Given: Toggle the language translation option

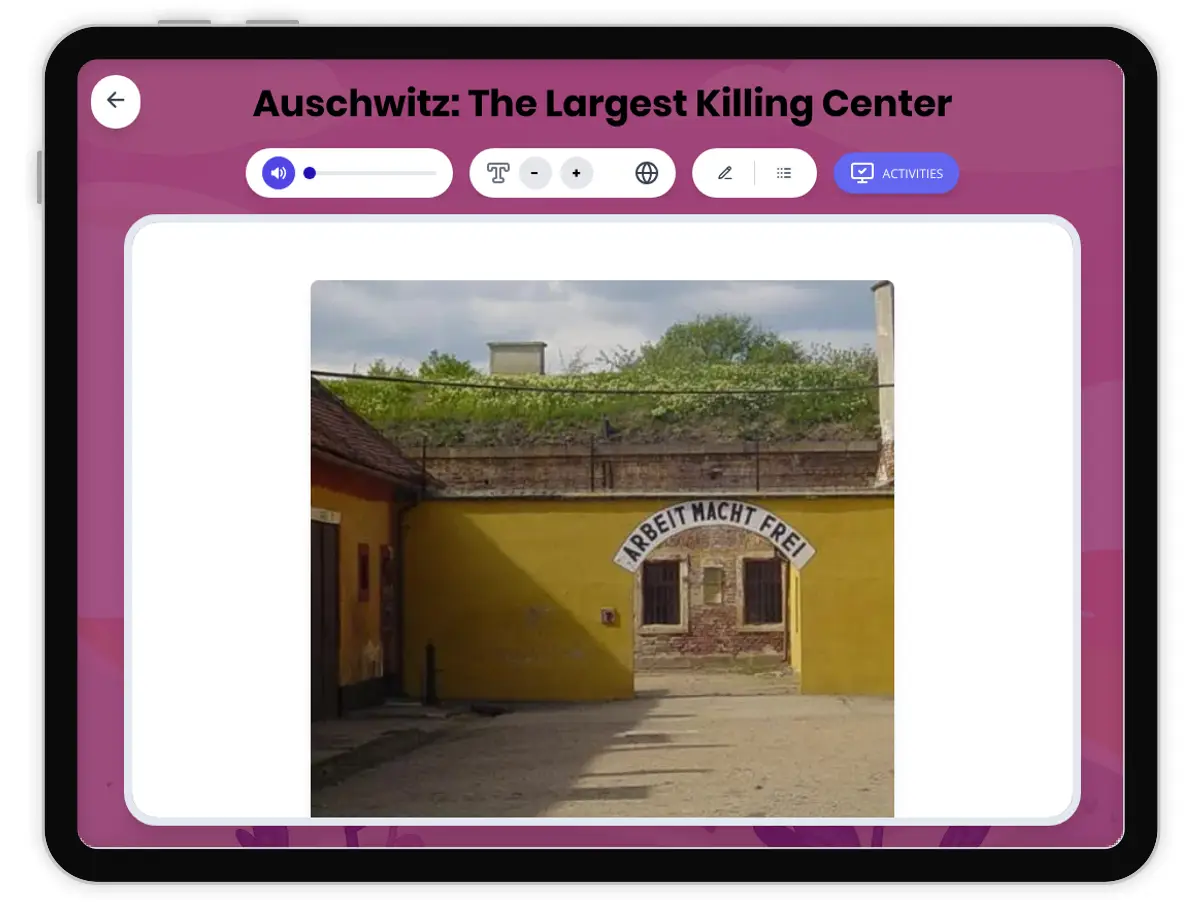Looking at the screenshot, I should (647, 172).
